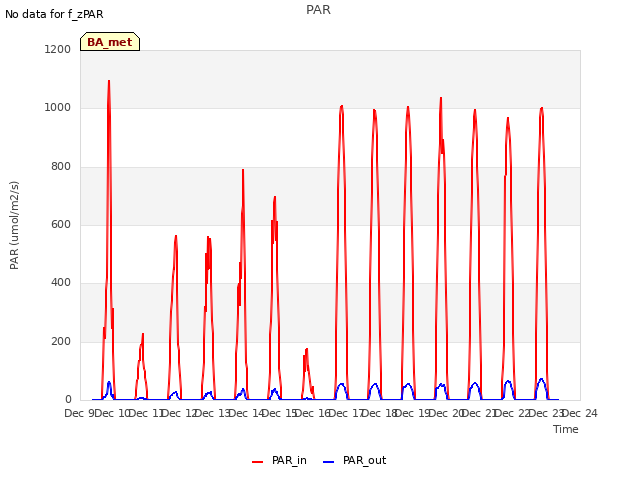Click the Dec 24 x-axis tick label
This screenshot has height=480, width=640.
580,413
